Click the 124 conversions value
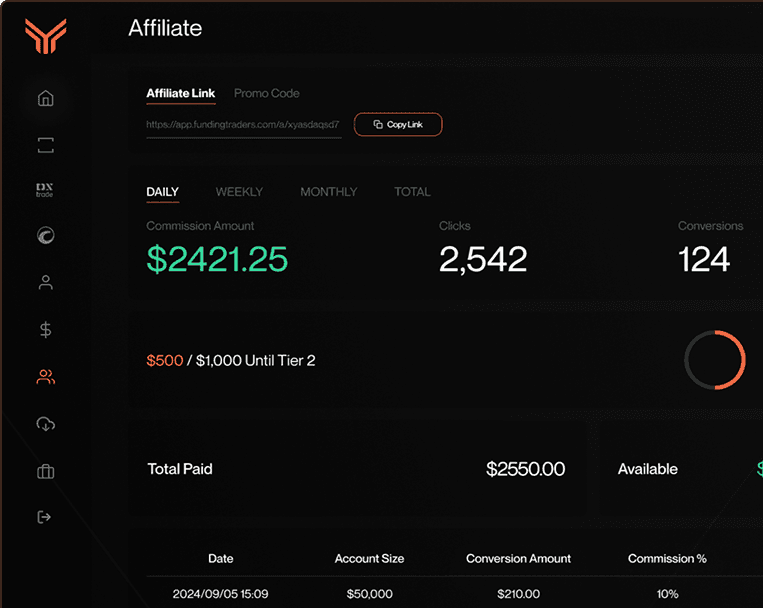 (x=704, y=259)
